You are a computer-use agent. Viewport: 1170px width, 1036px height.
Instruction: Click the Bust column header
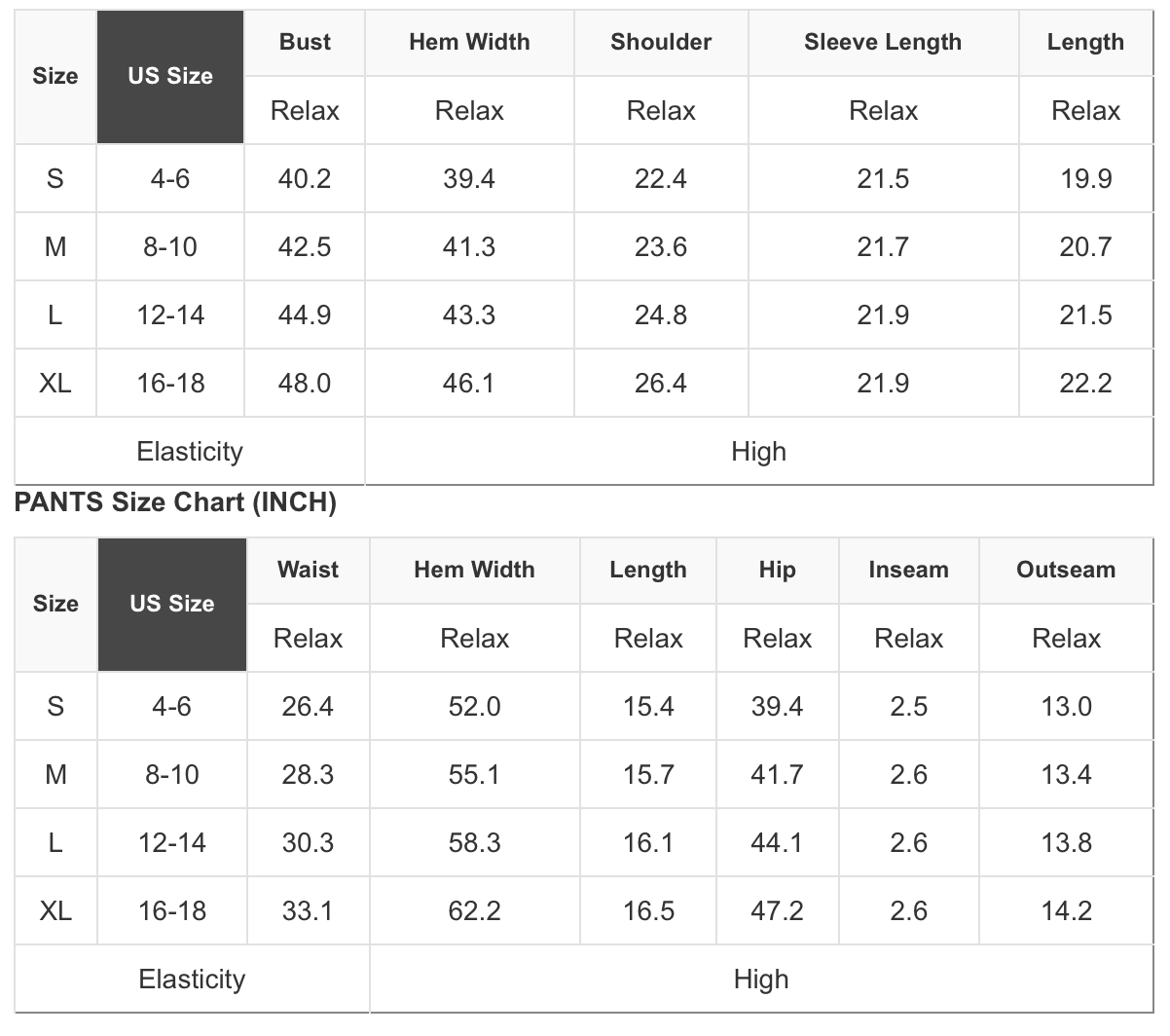click(305, 42)
